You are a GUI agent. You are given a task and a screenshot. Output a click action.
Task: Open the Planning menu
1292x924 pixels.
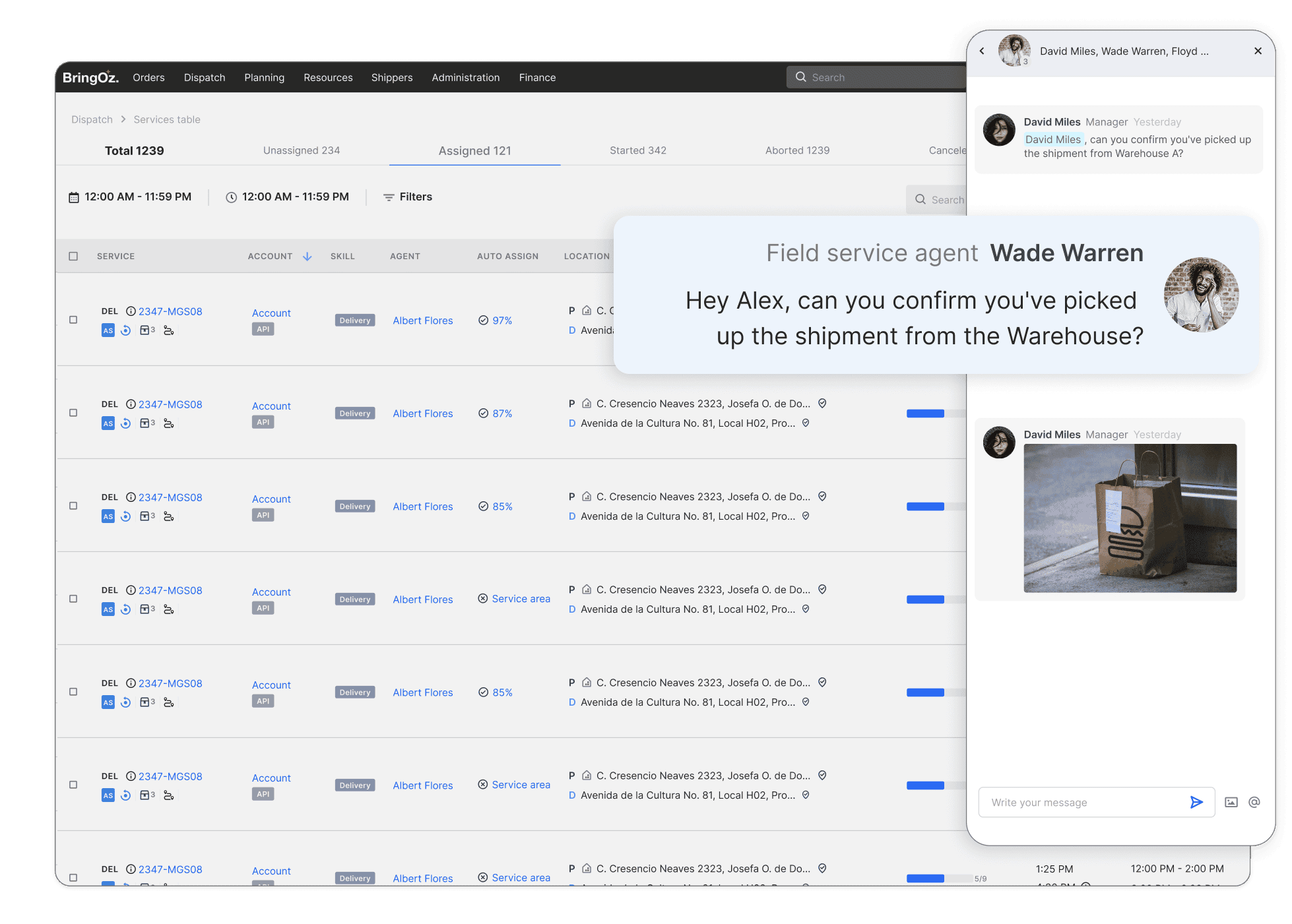coord(264,78)
